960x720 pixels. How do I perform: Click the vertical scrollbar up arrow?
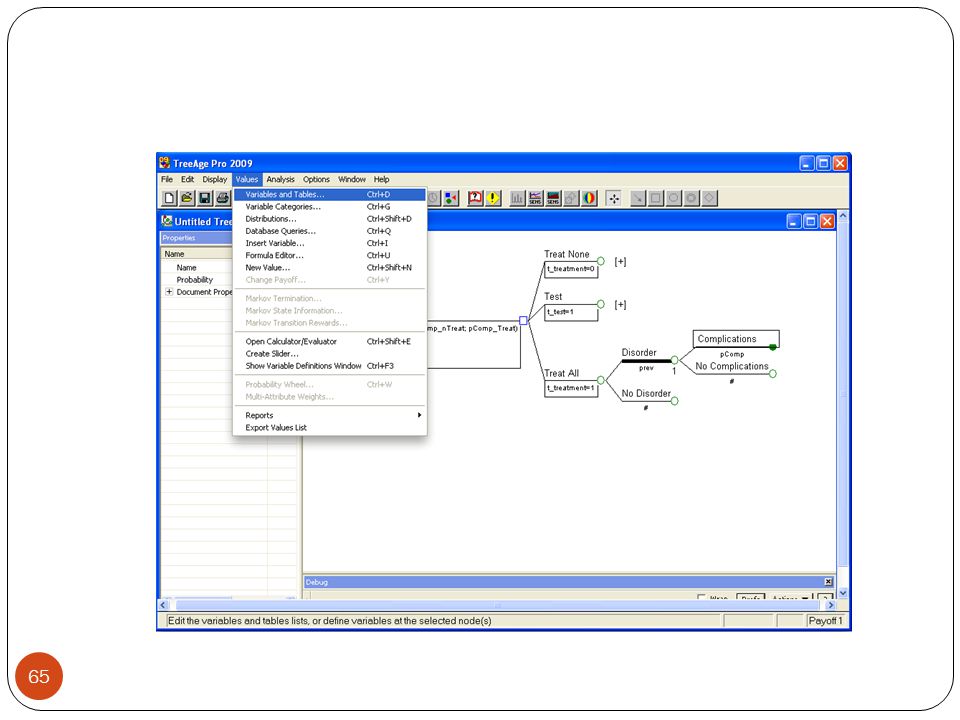843,216
